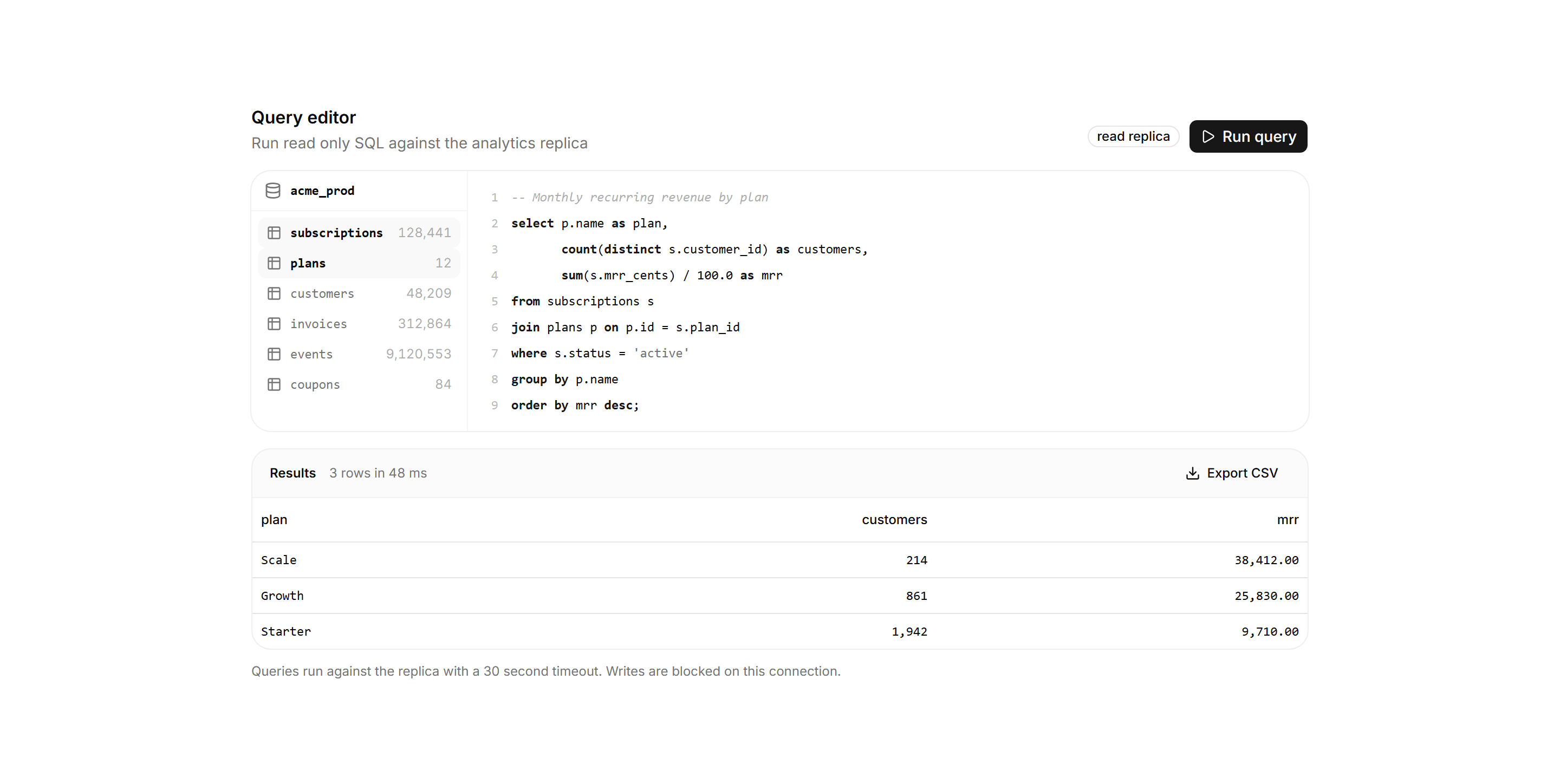Click the 1,942 customers cell
The image size is (1560, 784).
(x=909, y=631)
